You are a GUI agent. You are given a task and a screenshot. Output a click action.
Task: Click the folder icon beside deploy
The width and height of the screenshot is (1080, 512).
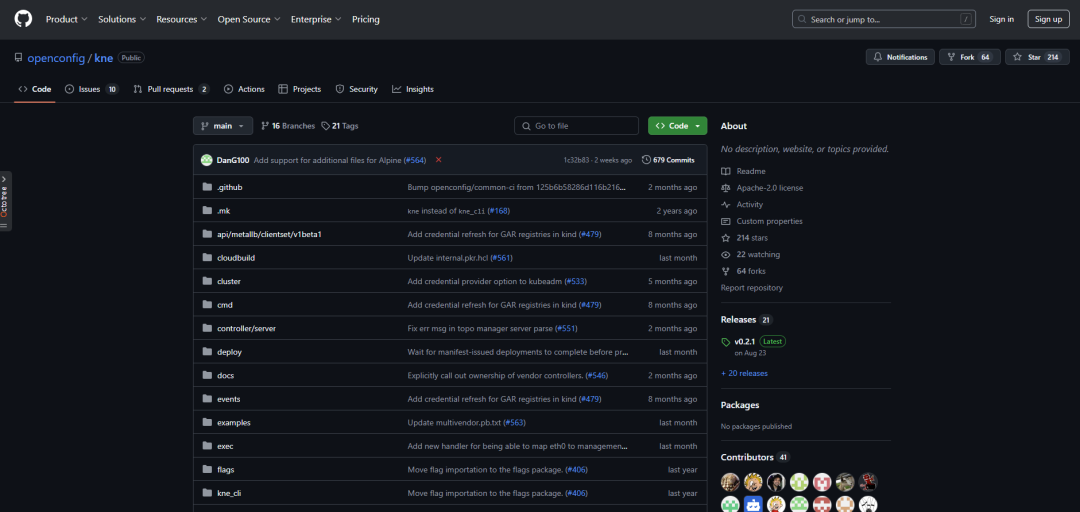(x=207, y=351)
